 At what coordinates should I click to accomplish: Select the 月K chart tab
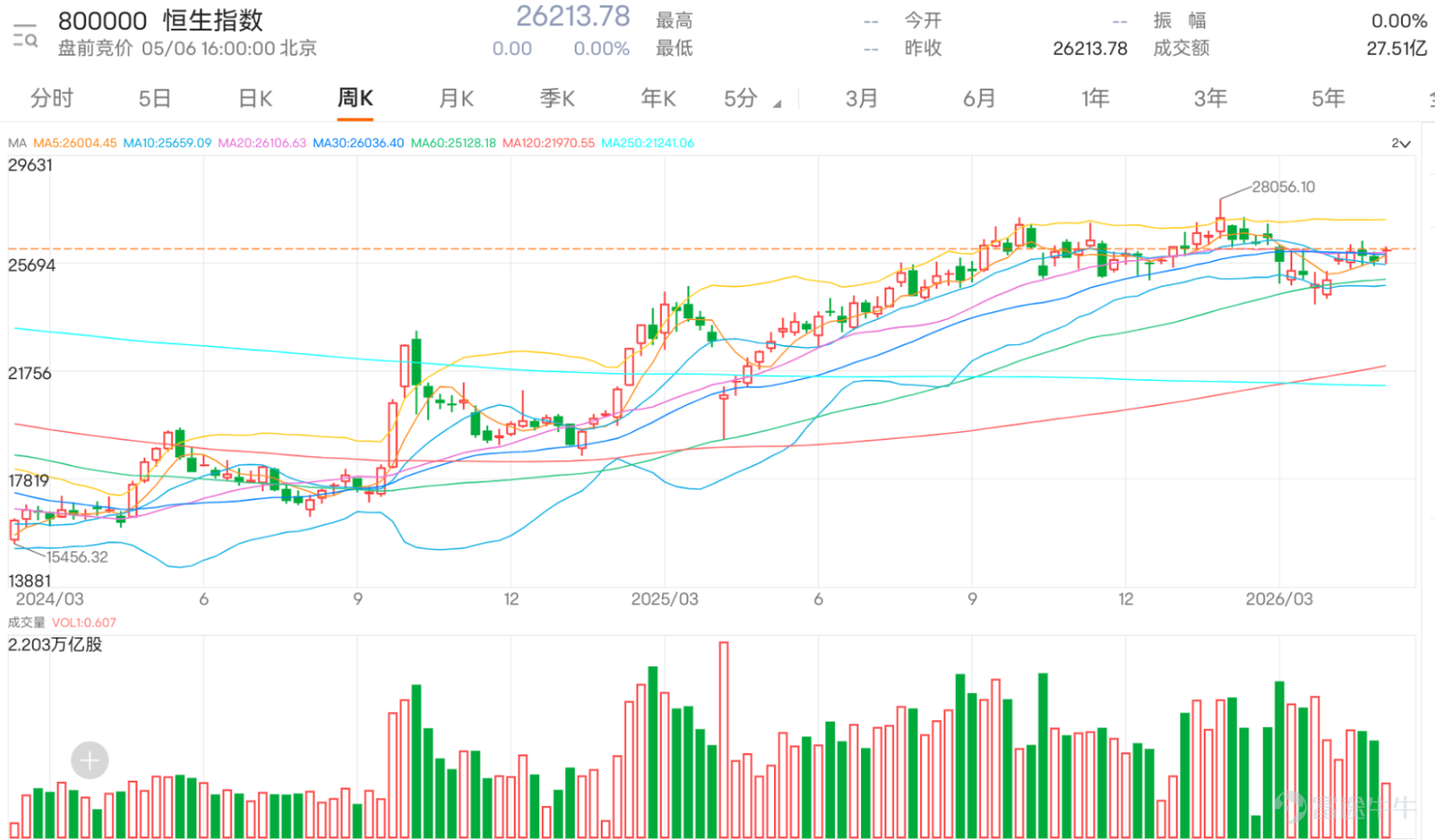457,99
